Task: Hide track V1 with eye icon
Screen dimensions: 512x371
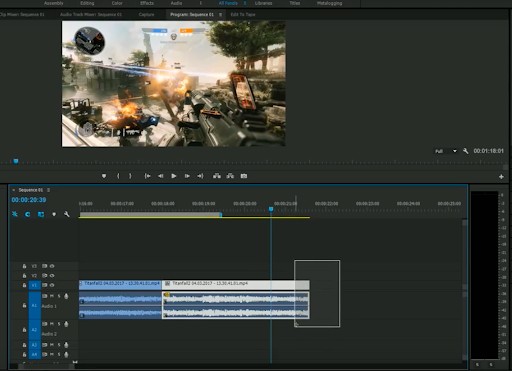Action: pos(52,285)
